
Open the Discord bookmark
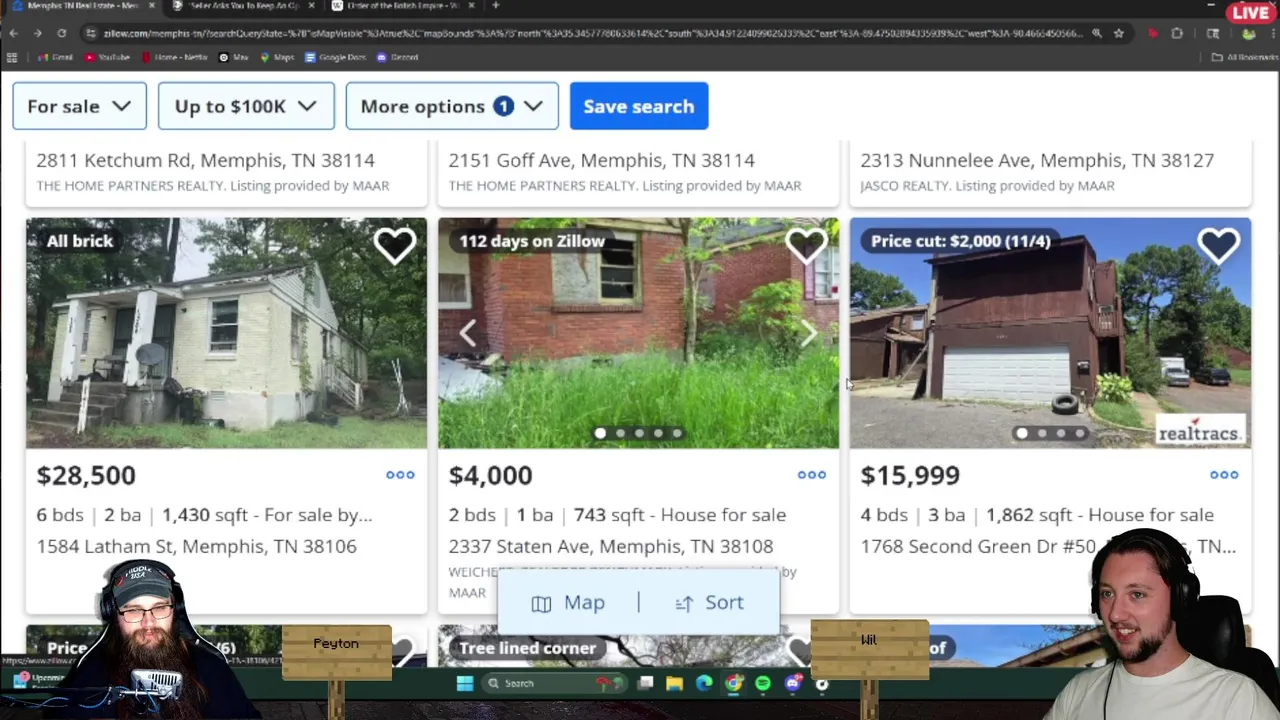398,57
